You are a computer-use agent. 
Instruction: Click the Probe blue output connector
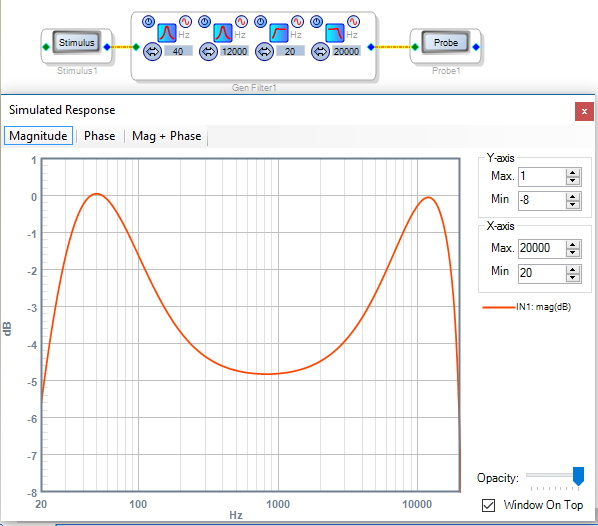coord(476,47)
